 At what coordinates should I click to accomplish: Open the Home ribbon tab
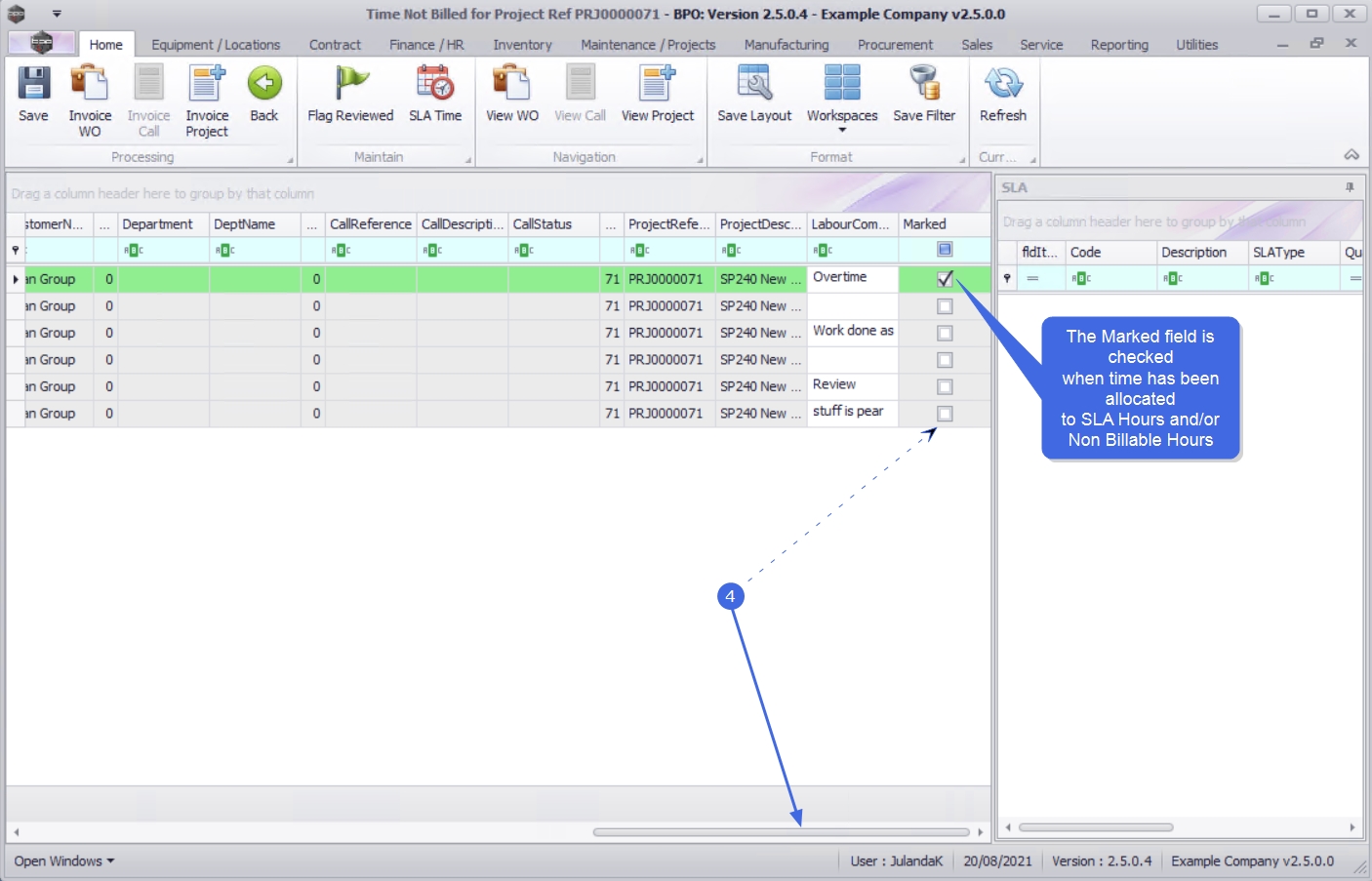pos(105,45)
